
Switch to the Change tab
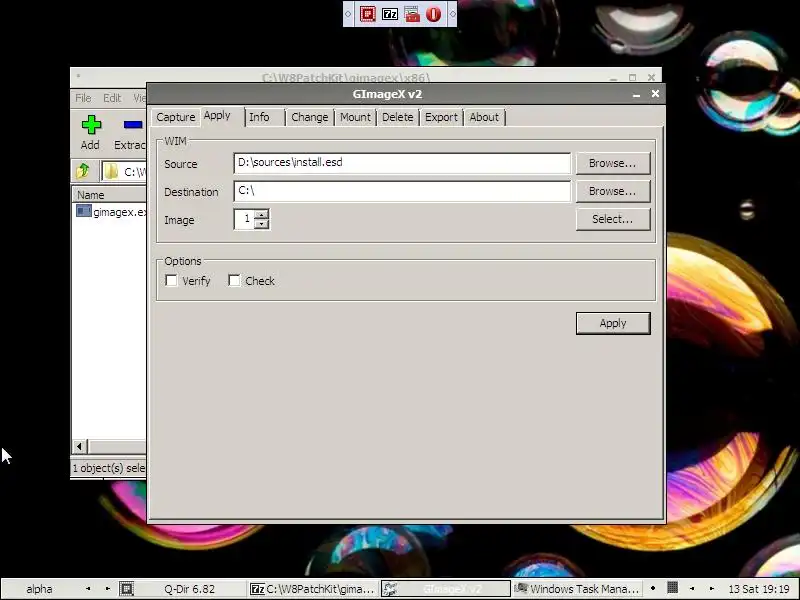(310, 117)
